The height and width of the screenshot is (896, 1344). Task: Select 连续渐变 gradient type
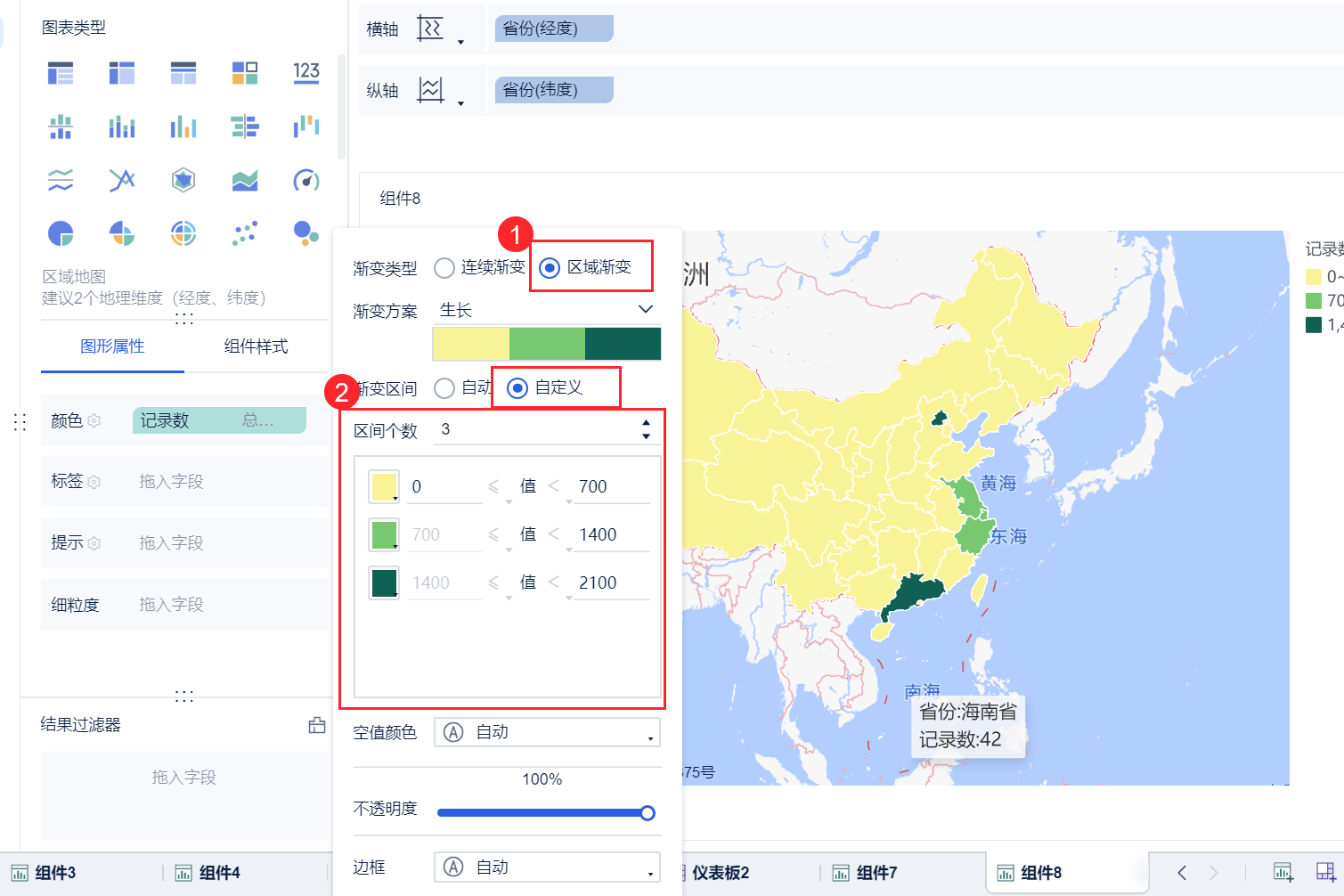444,267
